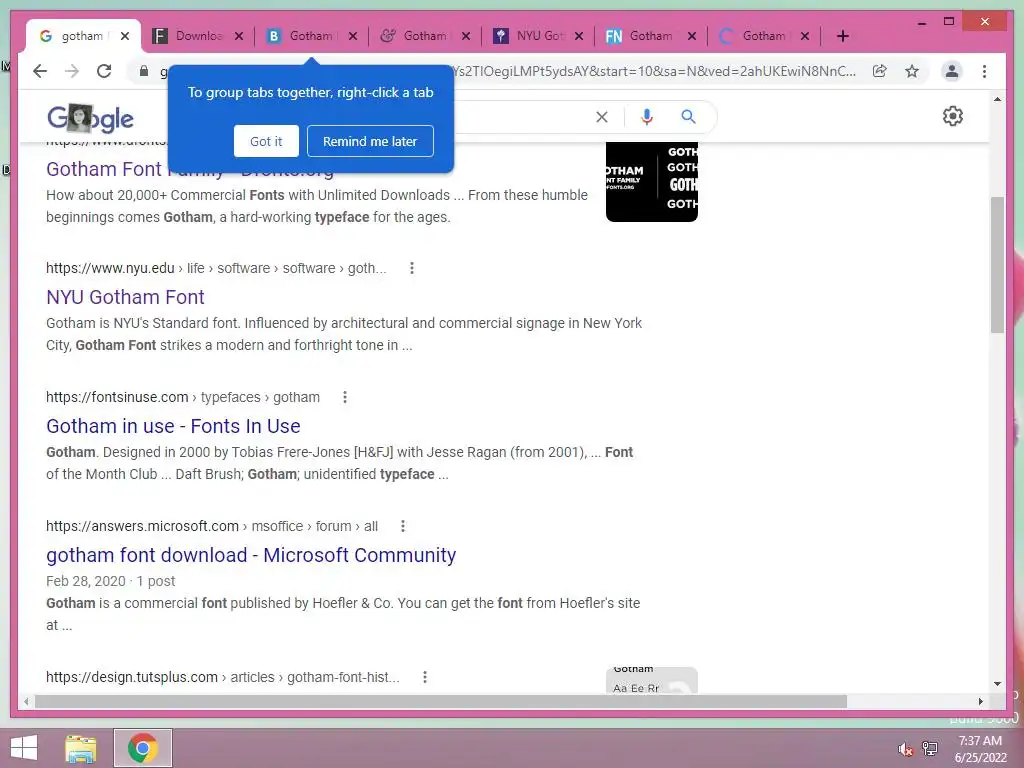Click the address bar URL text
The image size is (1024, 768).
pyautogui.click(x=654, y=71)
